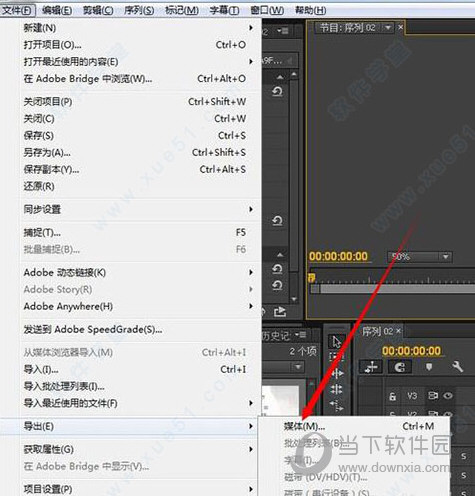475x497 pixels.
Task: Click the nest sequences icon in timeline
Action: click(x=371, y=367)
